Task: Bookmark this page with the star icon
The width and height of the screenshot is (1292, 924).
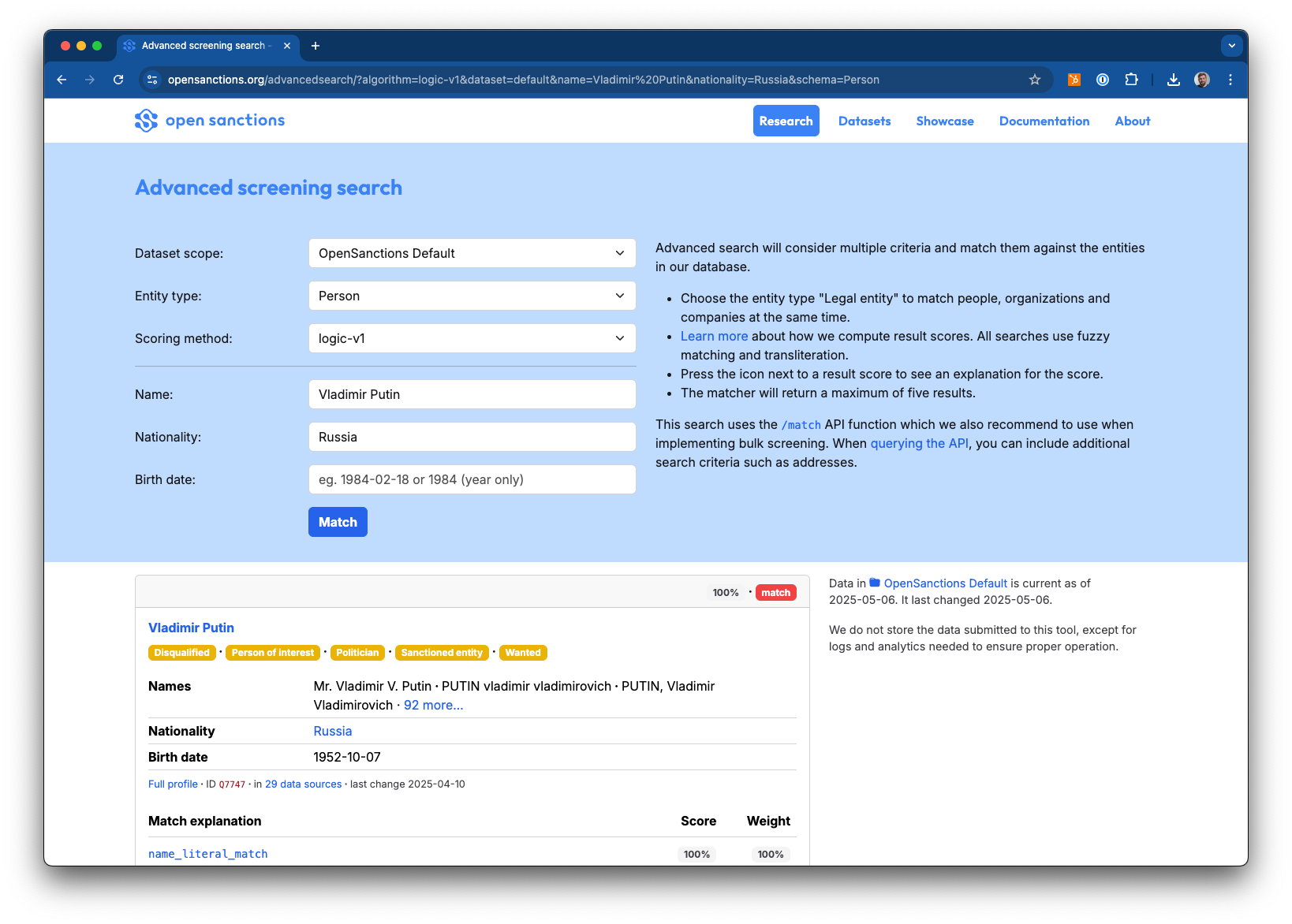Action: [1035, 80]
